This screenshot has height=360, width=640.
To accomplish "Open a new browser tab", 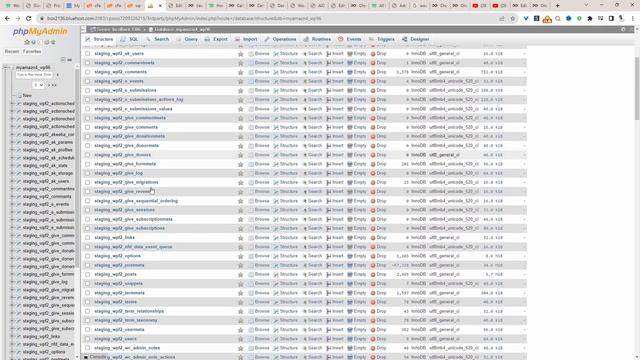I will click(x=558, y=6).
